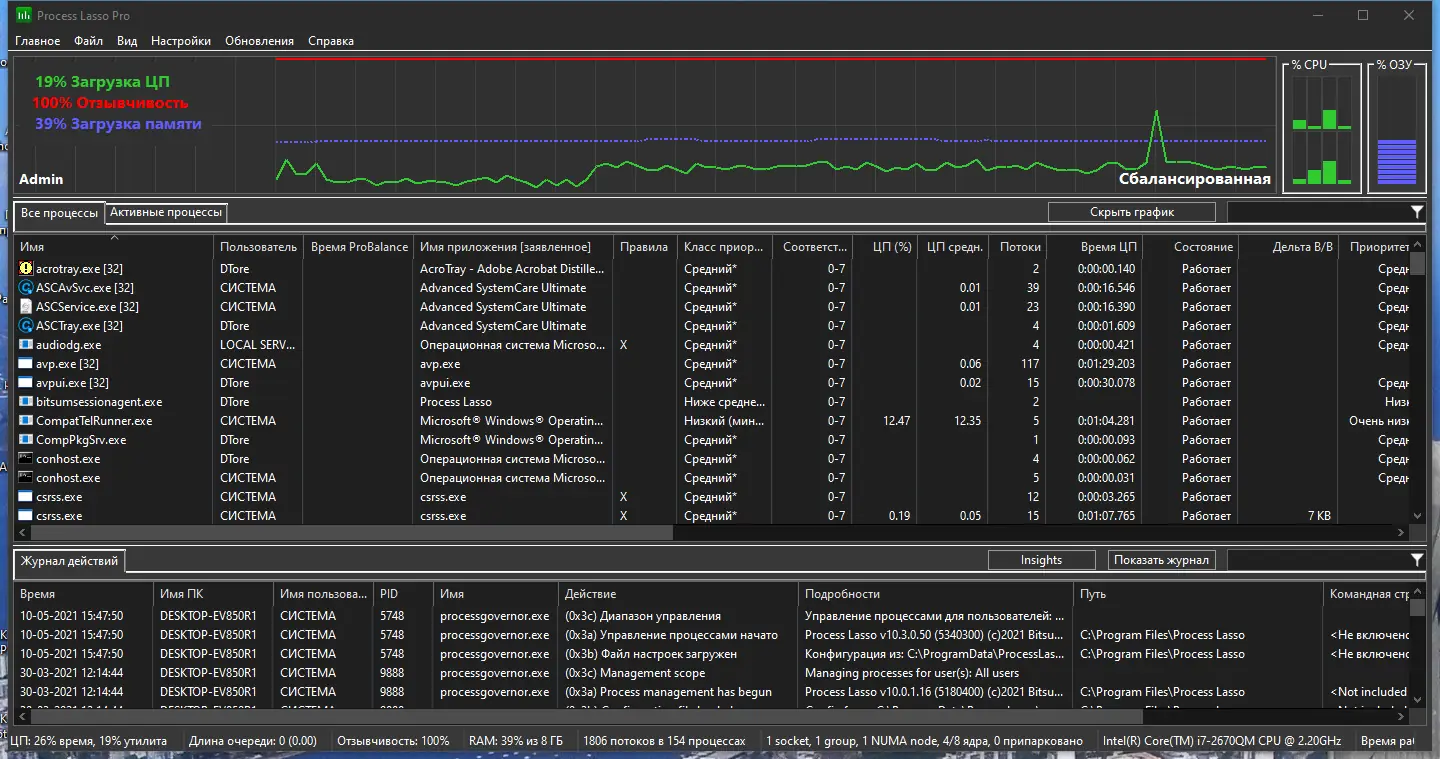Click the acrotray.exe process icon
Image resolution: width=1440 pixels, height=759 pixels.
tap(26, 269)
